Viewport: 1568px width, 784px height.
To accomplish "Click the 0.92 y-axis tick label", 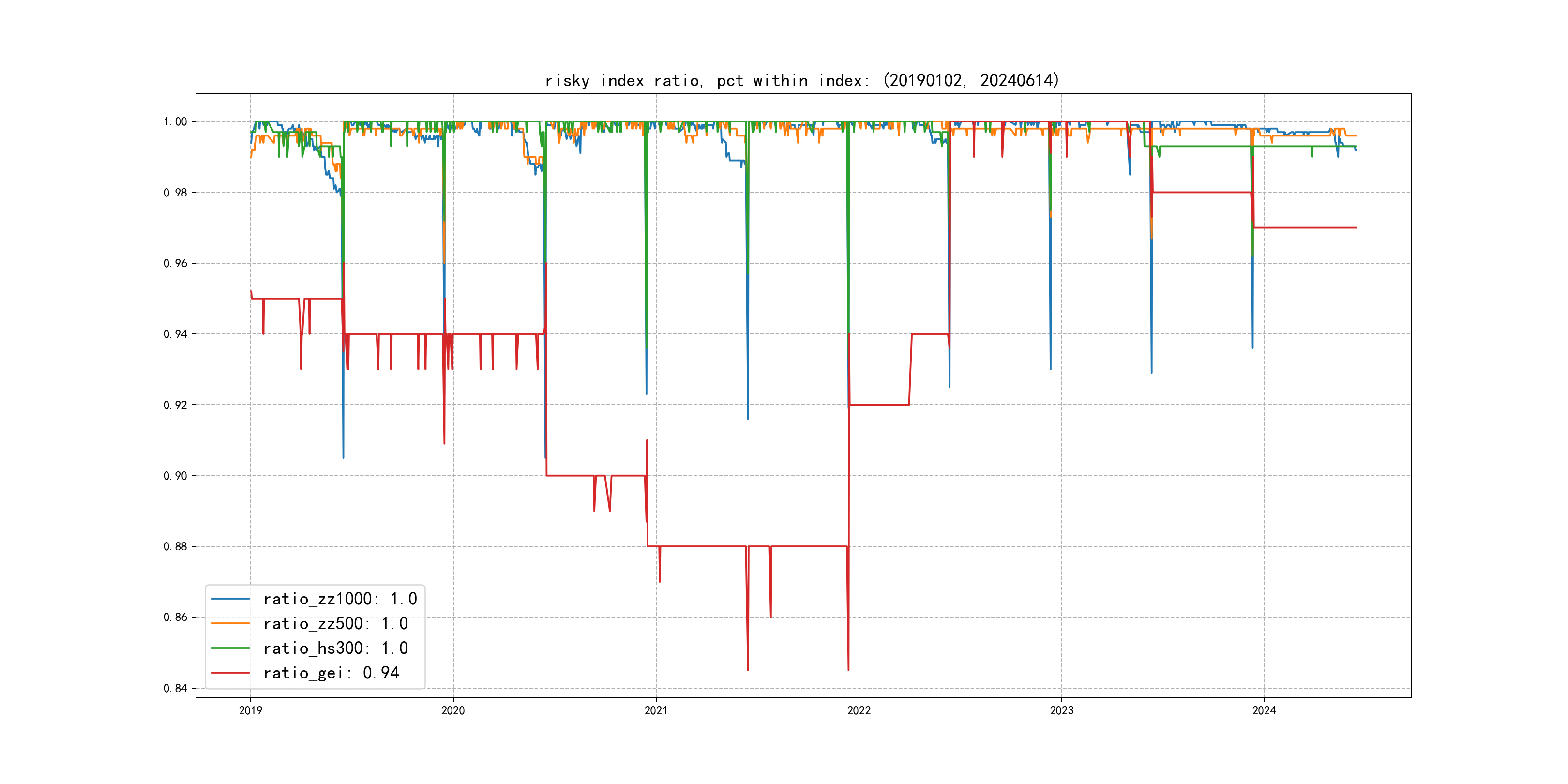I will point(175,405).
